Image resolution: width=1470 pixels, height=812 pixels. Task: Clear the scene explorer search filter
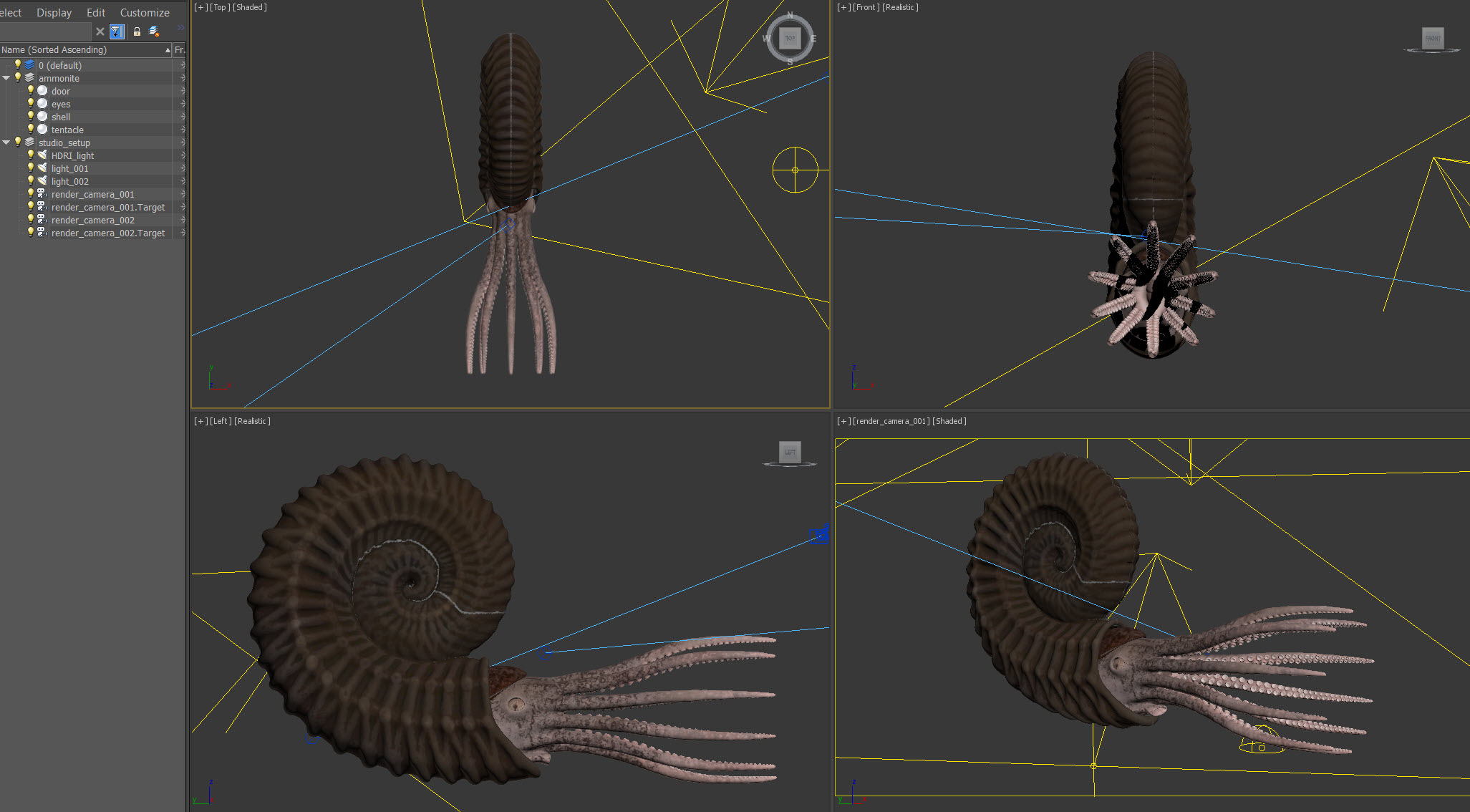tap(100, 32)
